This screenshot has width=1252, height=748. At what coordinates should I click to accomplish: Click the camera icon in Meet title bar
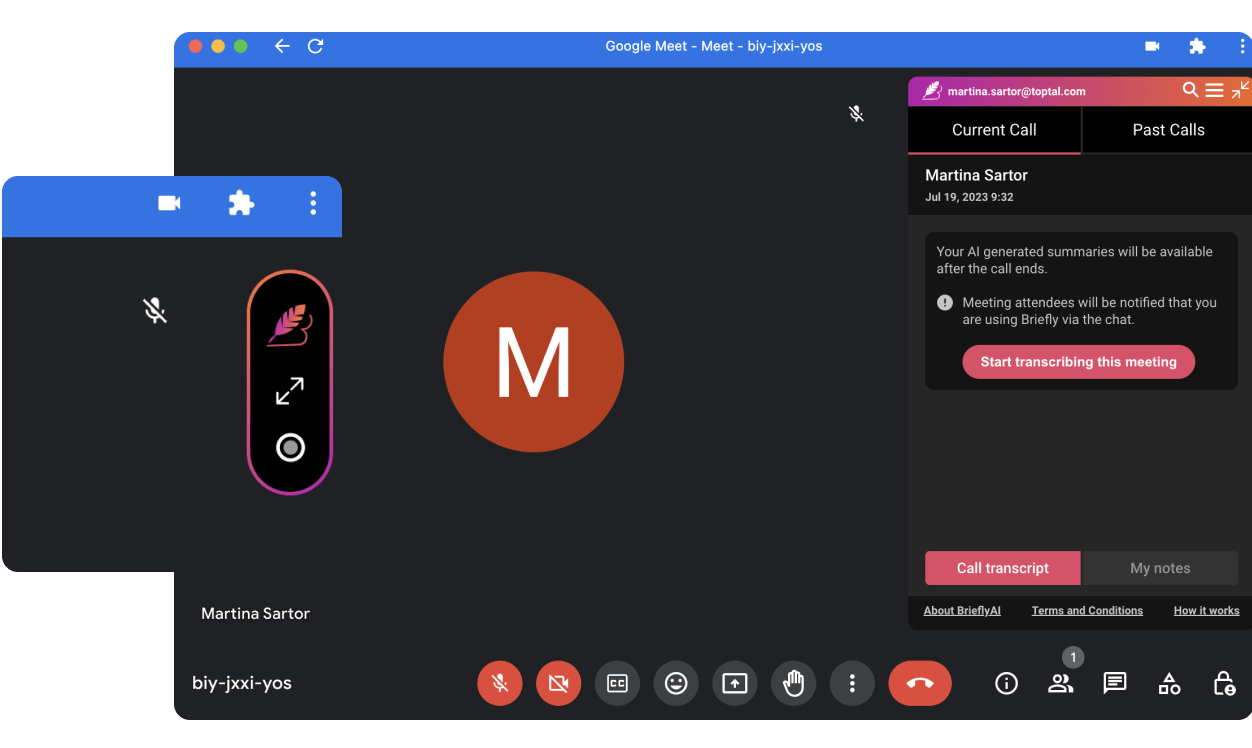click(1152, 46)
